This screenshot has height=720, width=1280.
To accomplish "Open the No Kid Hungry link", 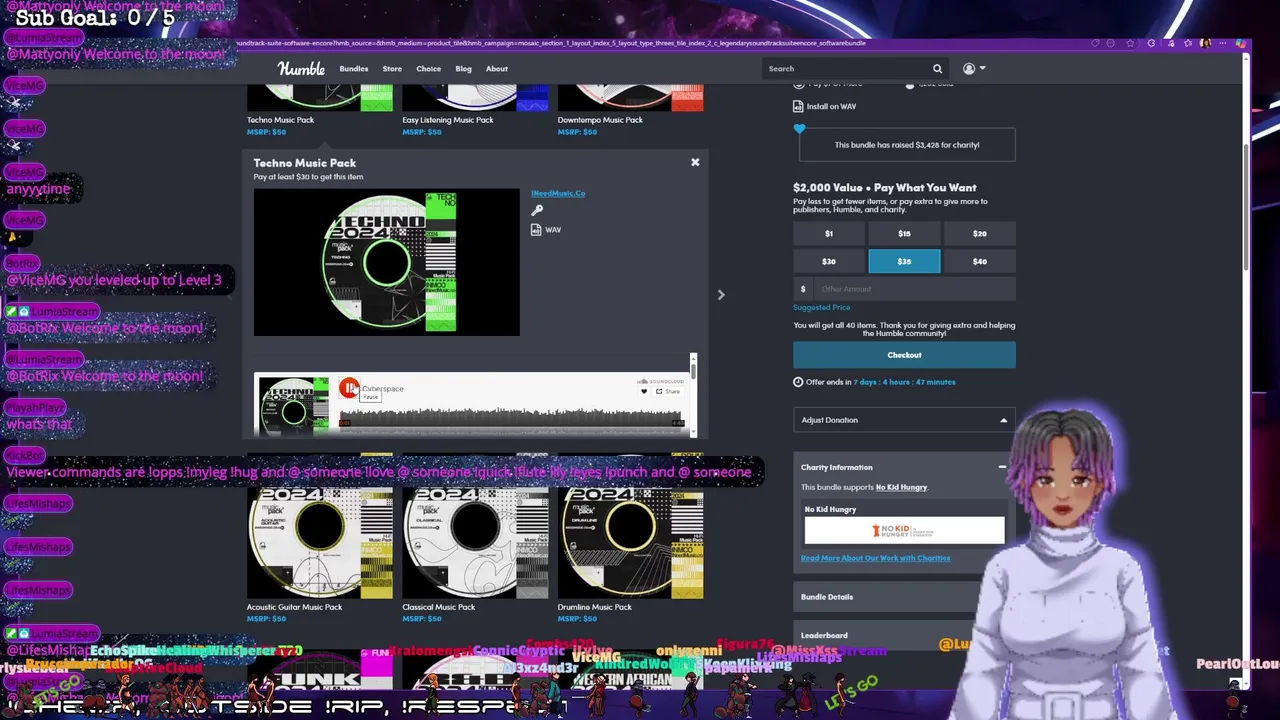I will (901, 487).
